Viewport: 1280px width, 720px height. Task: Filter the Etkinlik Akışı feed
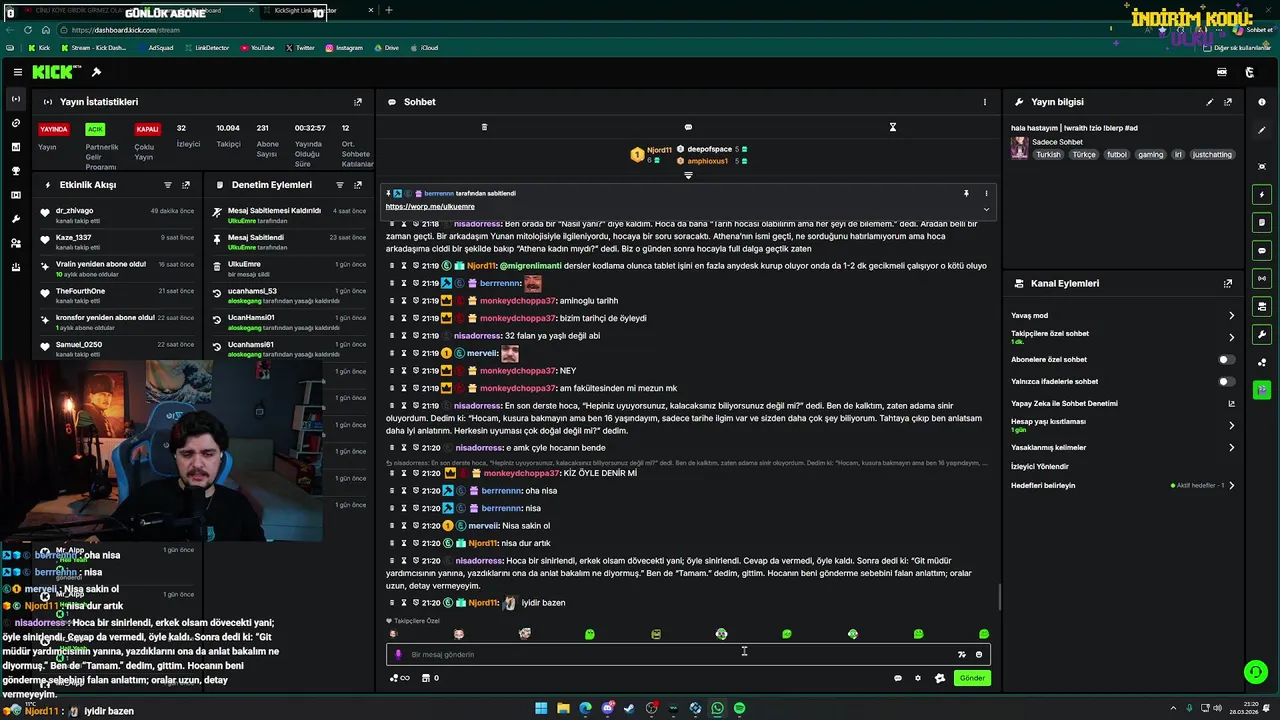pos(168,185)
